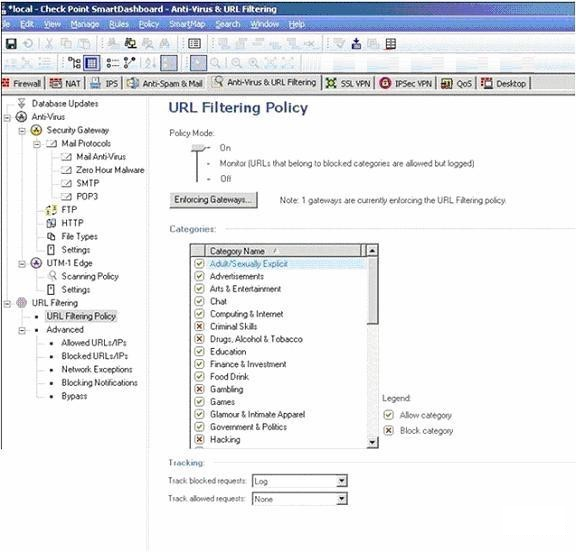Viewport: 576px width, 552px height.
Task: Switch to the SSL VPN tab
Action: [x=348, y=84]
